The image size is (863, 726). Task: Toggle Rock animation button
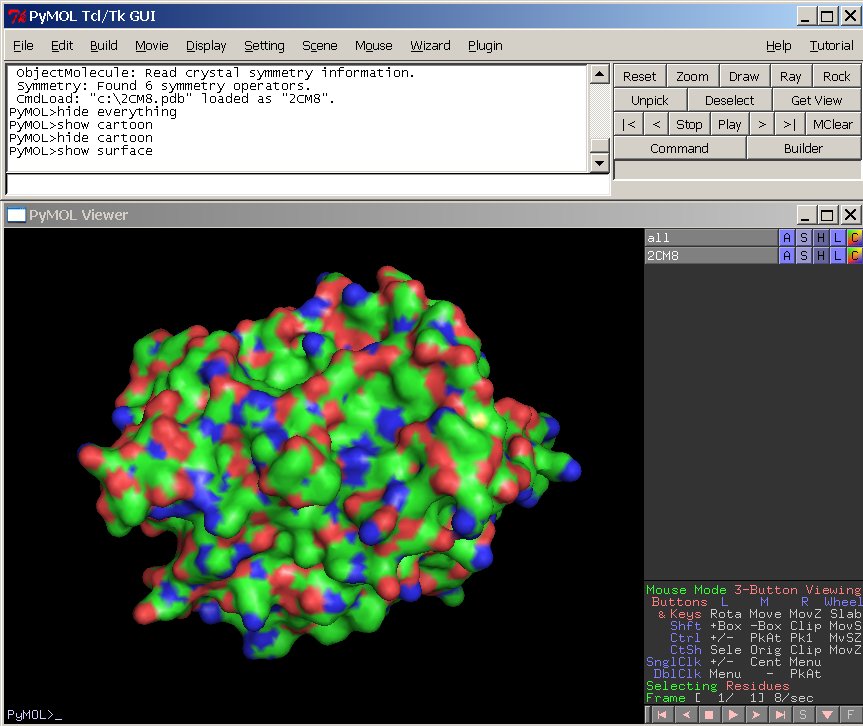tap(836, 76)
